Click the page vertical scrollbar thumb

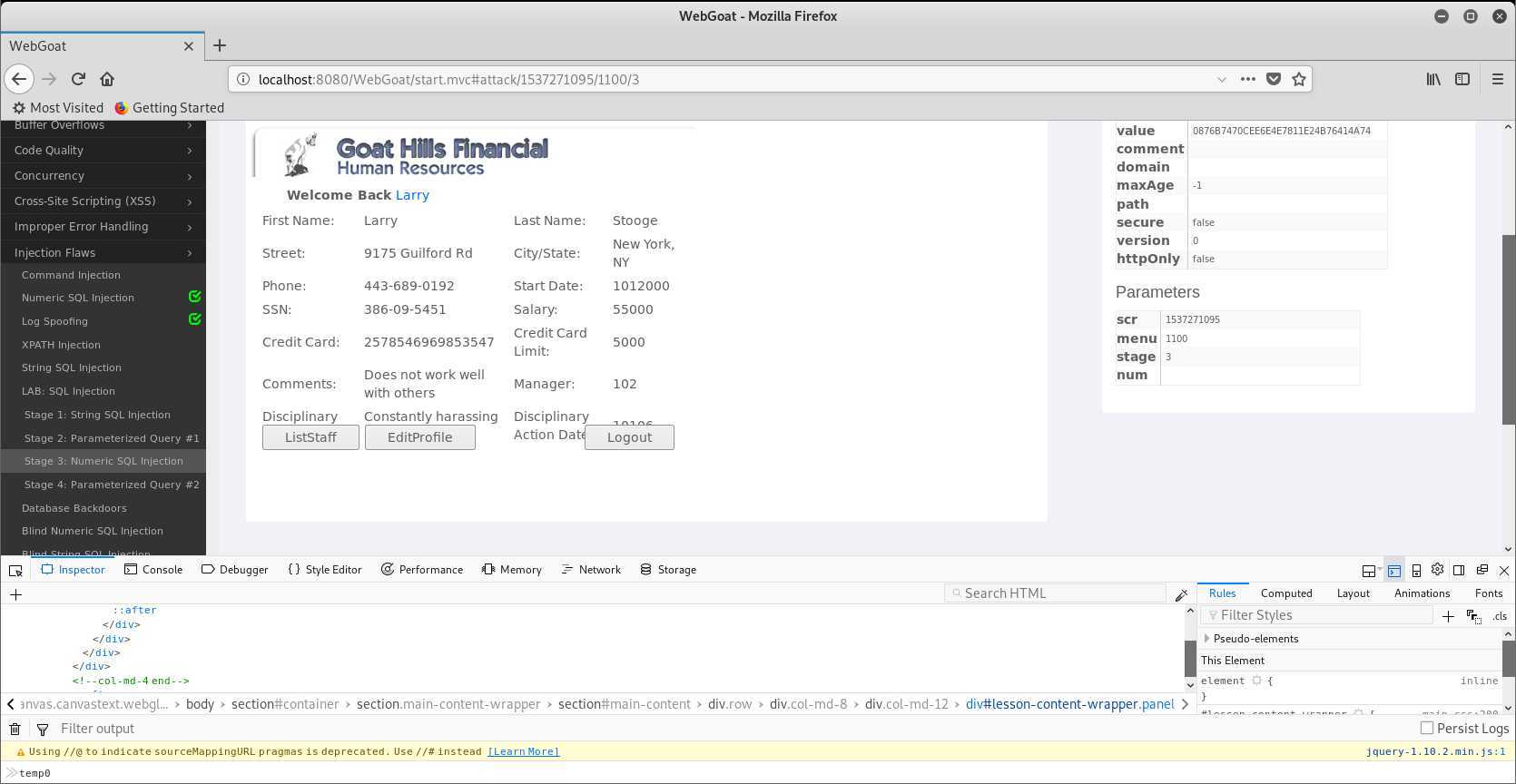[1508, 329]
